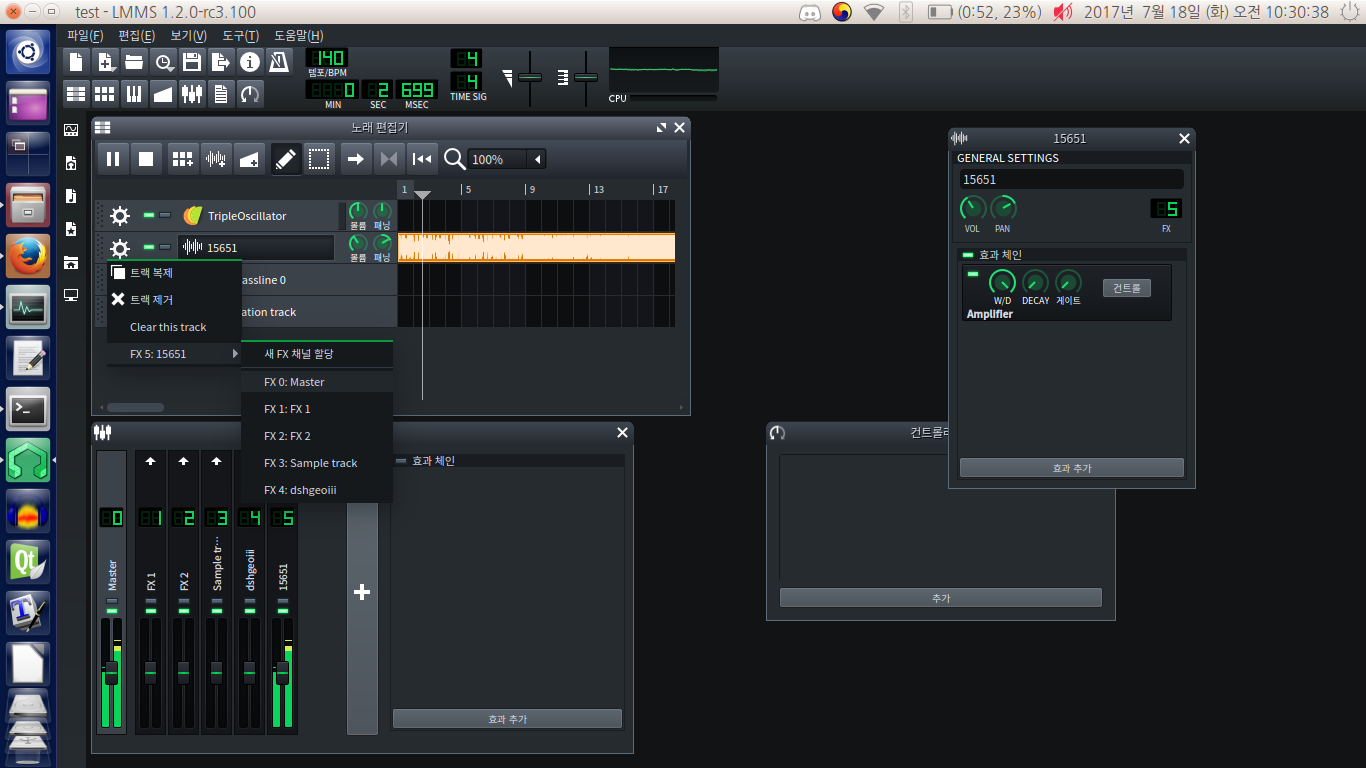Screen dimensions: 1366x768
Task: Open the instrument plugins sidebar tab
Action: point(71,130)
